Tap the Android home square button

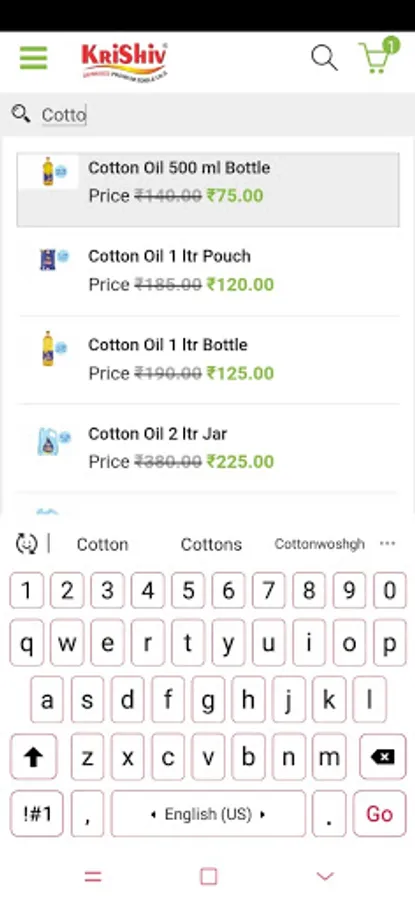[208, 876]
